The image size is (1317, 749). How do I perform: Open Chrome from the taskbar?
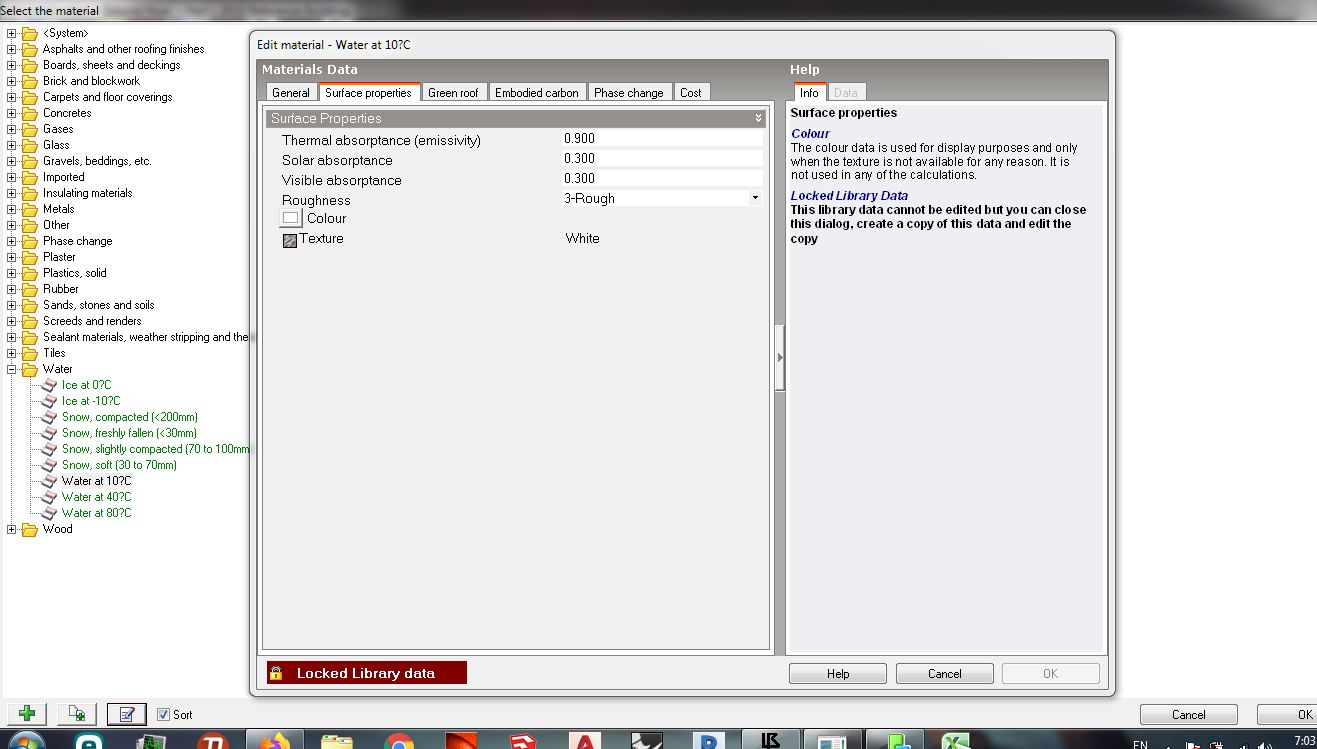pos(398,742)
